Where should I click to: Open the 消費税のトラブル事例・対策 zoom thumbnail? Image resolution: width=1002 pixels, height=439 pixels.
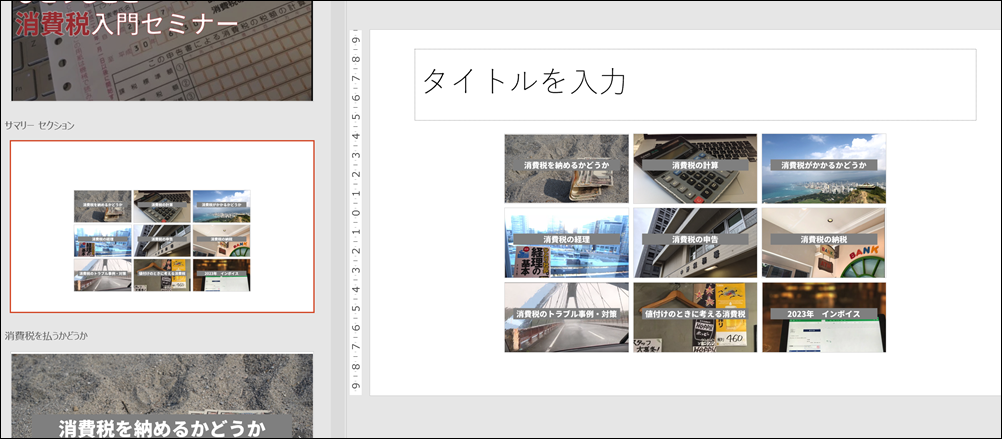click(x=566, y=318)
